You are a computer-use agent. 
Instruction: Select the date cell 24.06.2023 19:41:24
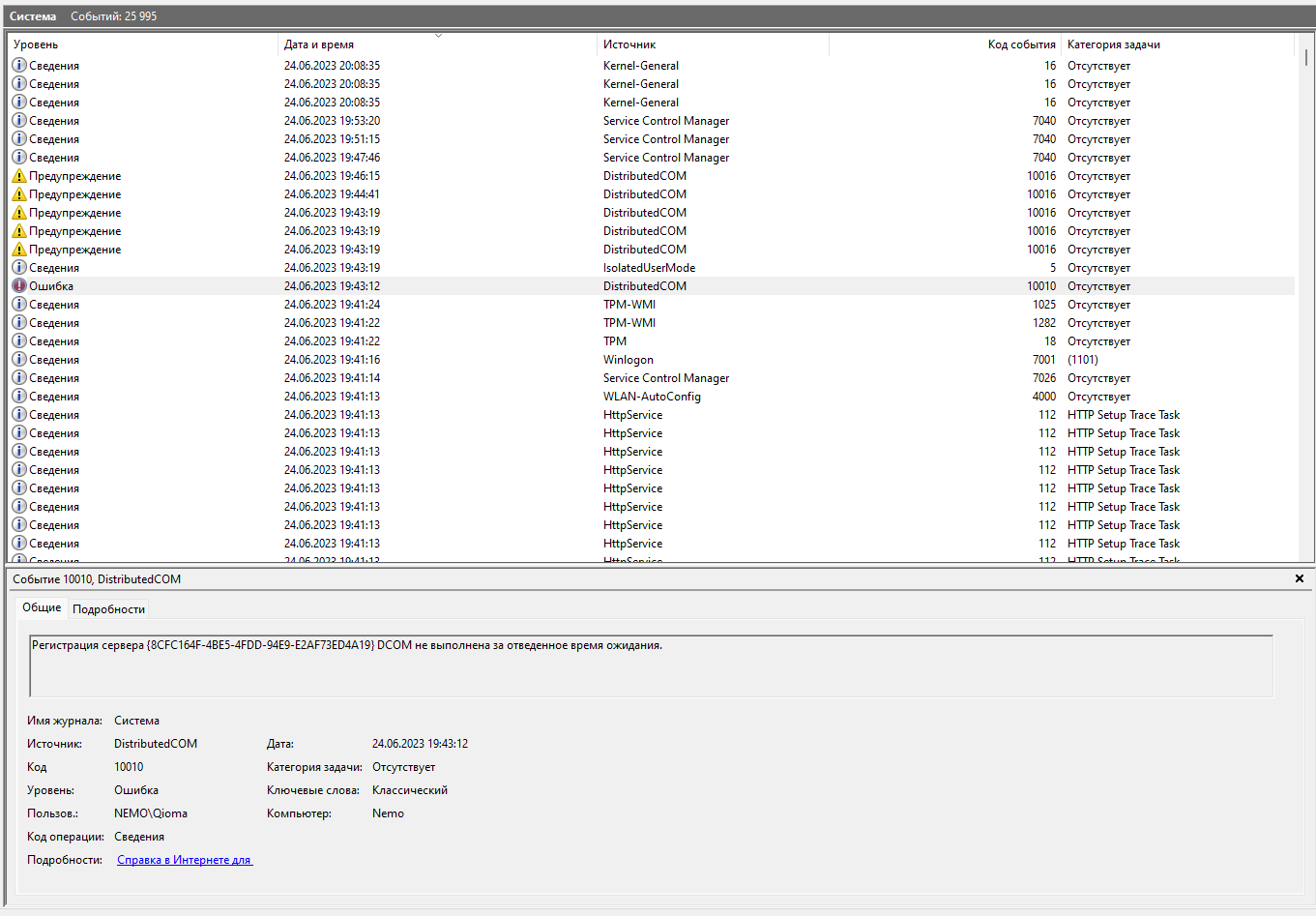332,305
